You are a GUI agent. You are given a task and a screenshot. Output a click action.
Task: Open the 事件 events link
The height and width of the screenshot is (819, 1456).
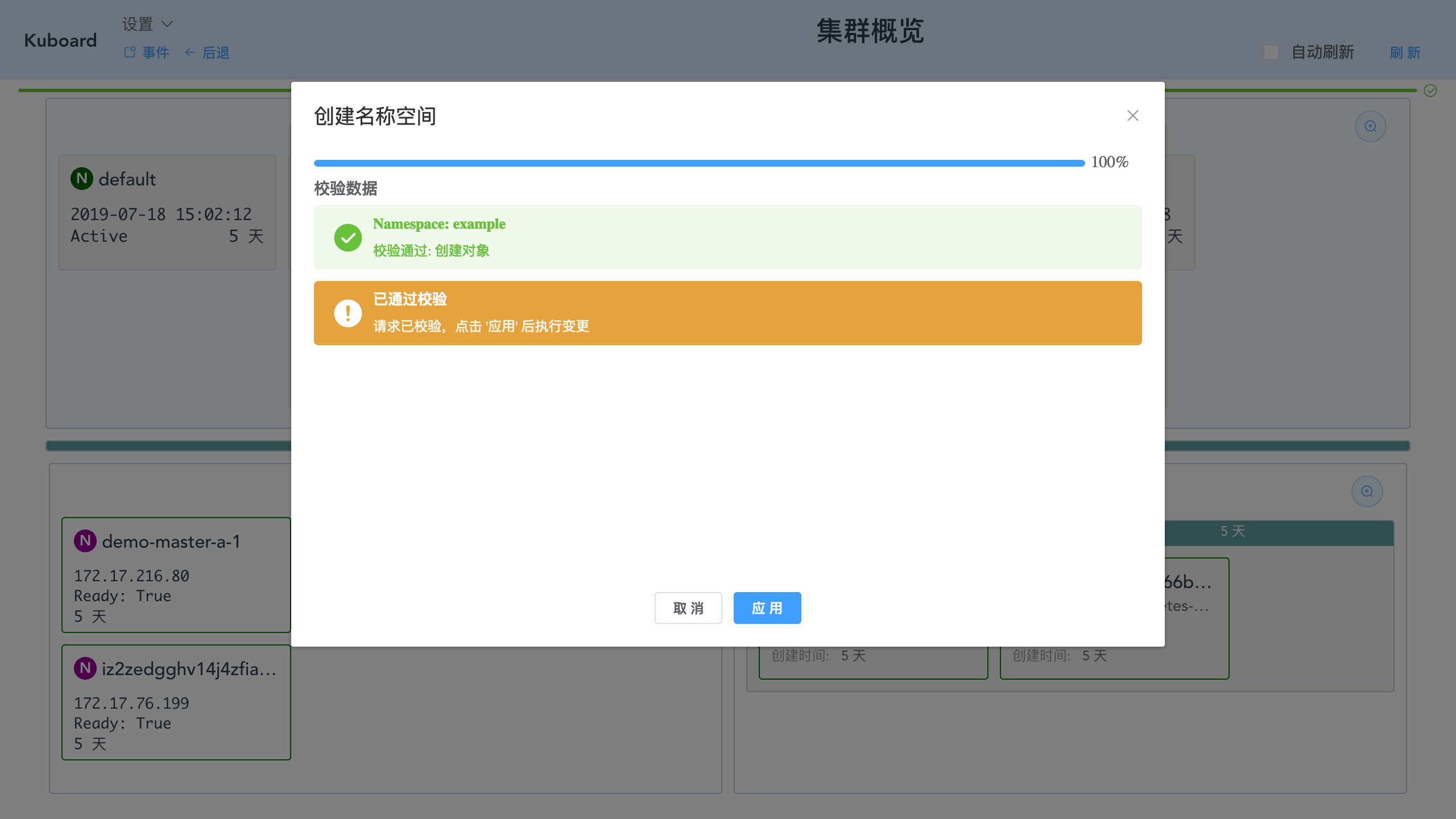(147, 53)
